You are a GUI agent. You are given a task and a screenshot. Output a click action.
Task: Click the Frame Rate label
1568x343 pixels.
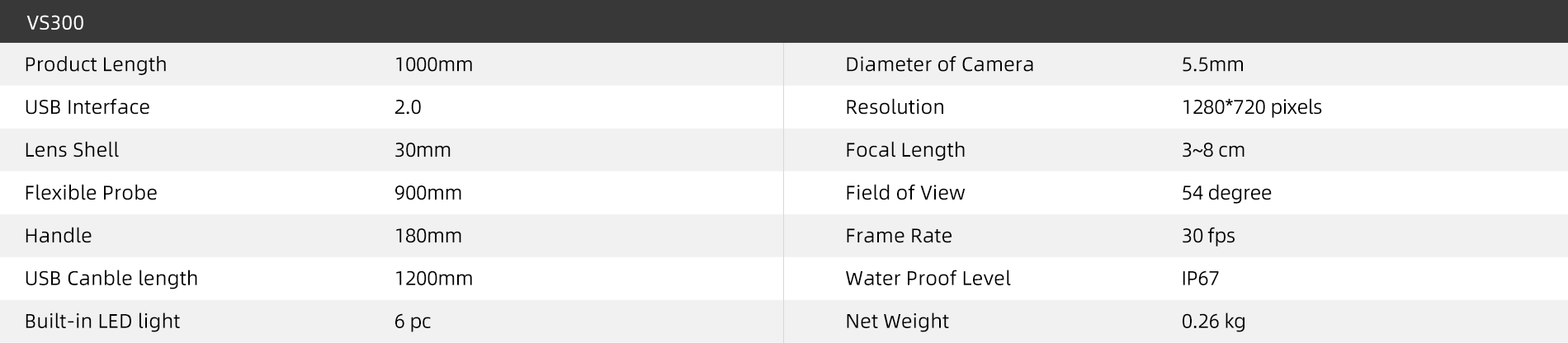pyautogui.click(x=899, y=236)
